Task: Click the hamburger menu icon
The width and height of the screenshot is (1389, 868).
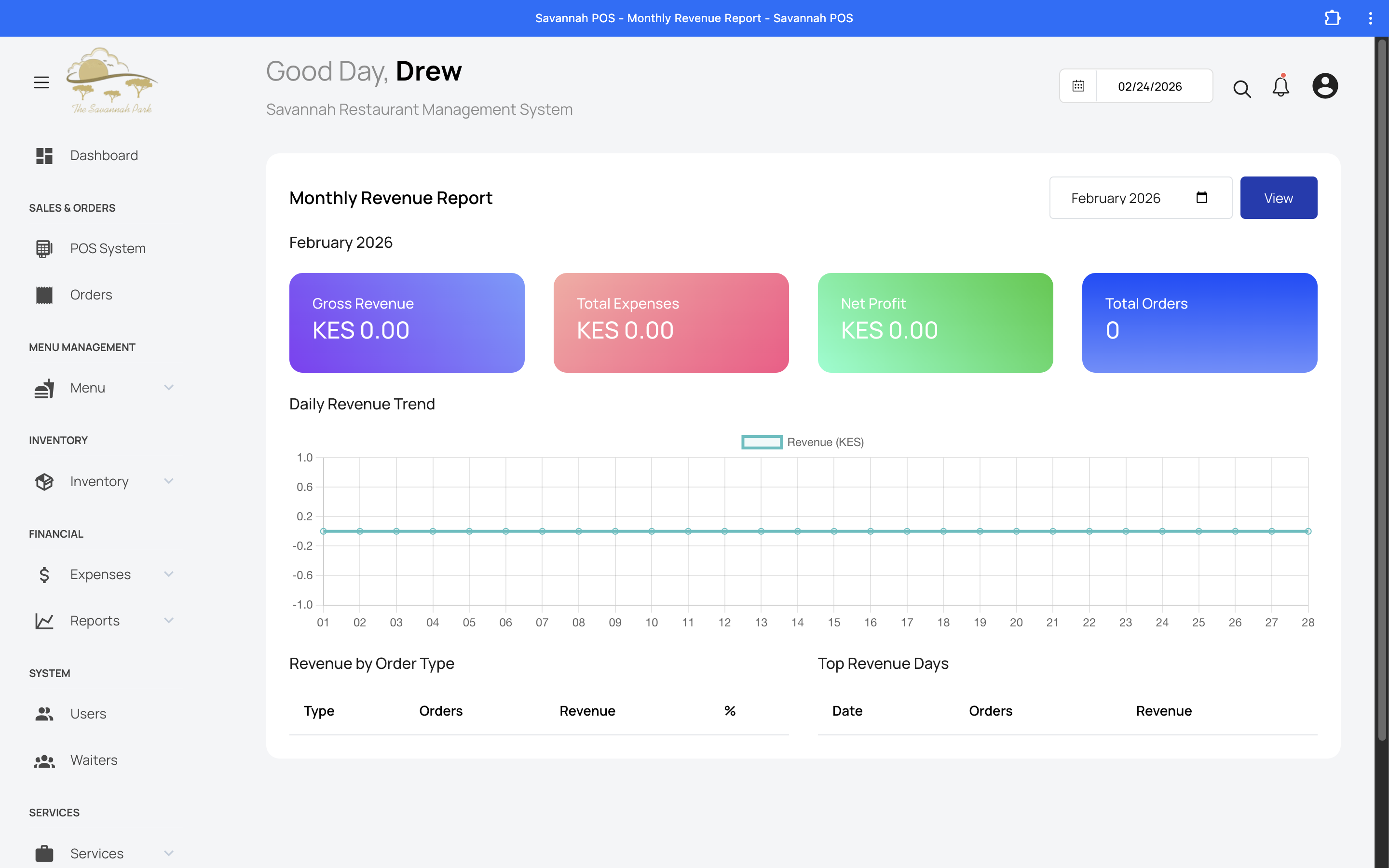Action: click(41, 82)
